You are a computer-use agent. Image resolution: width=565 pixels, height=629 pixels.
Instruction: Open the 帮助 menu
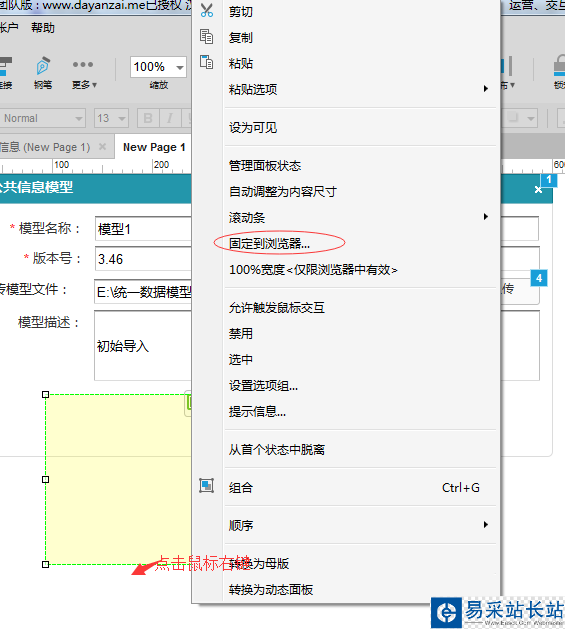coord(43,28)
